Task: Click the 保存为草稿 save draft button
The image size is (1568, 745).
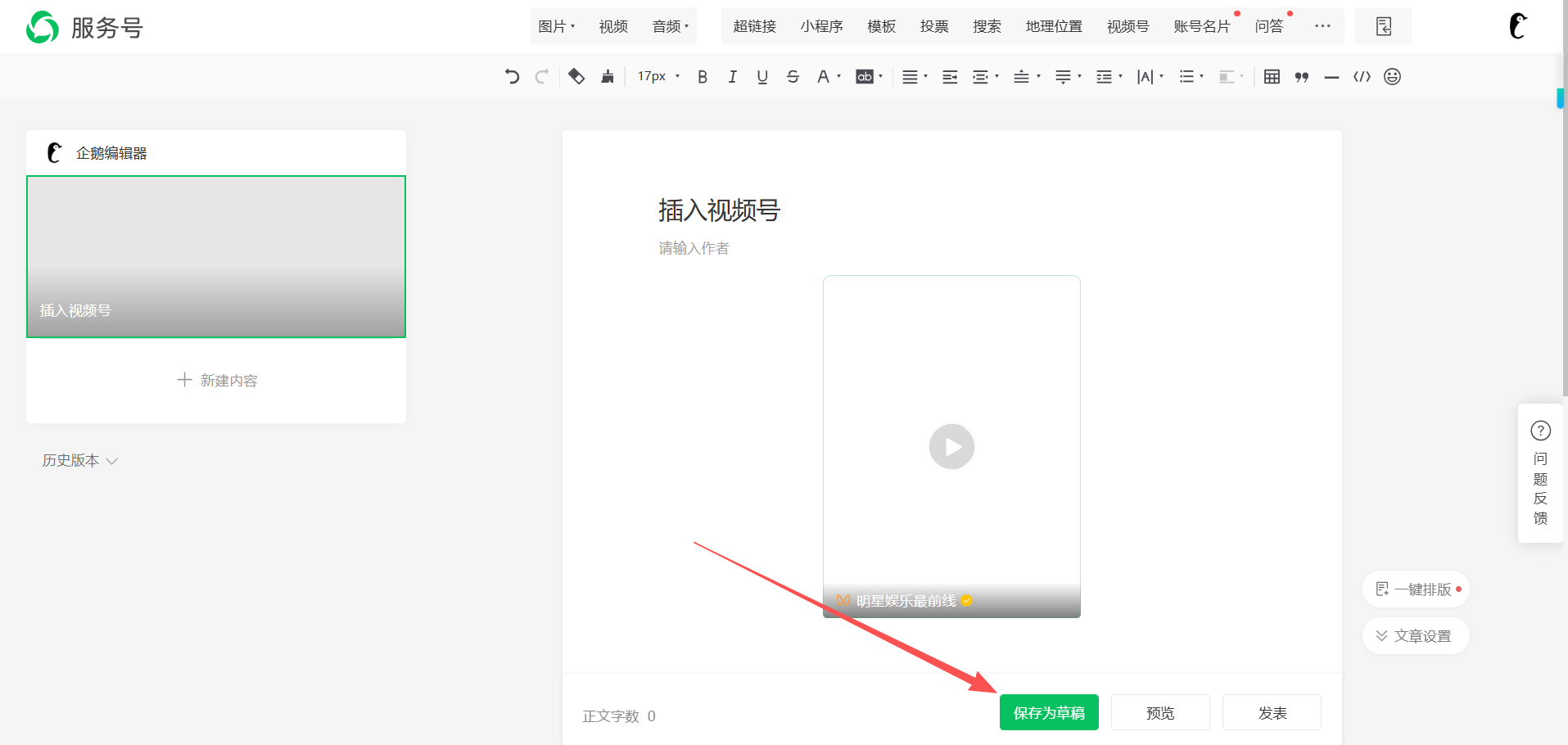Action: click(x=1049, y=713)
